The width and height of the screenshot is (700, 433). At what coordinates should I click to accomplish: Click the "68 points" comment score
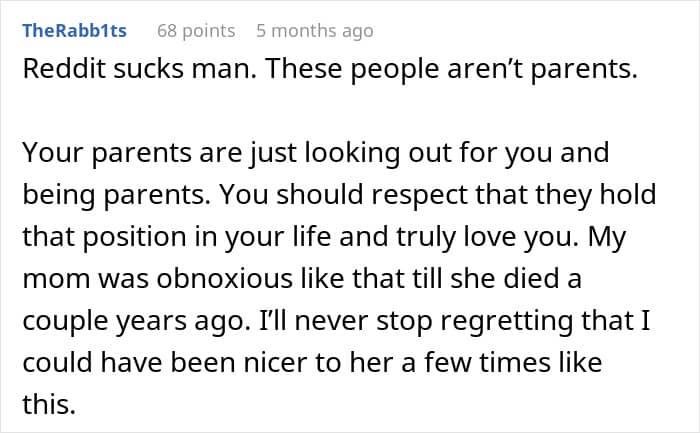[196, 30]
